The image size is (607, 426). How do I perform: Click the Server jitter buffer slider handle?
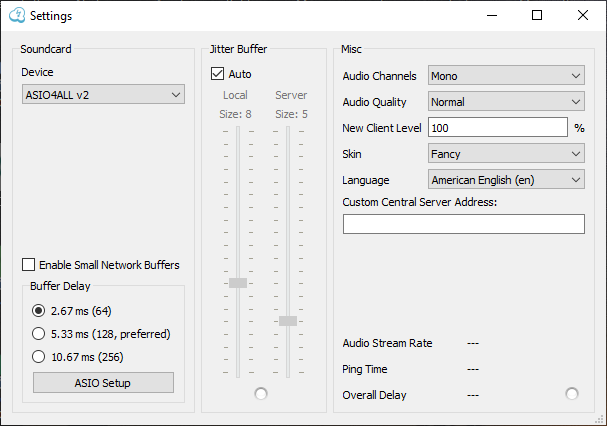[288, 321]
